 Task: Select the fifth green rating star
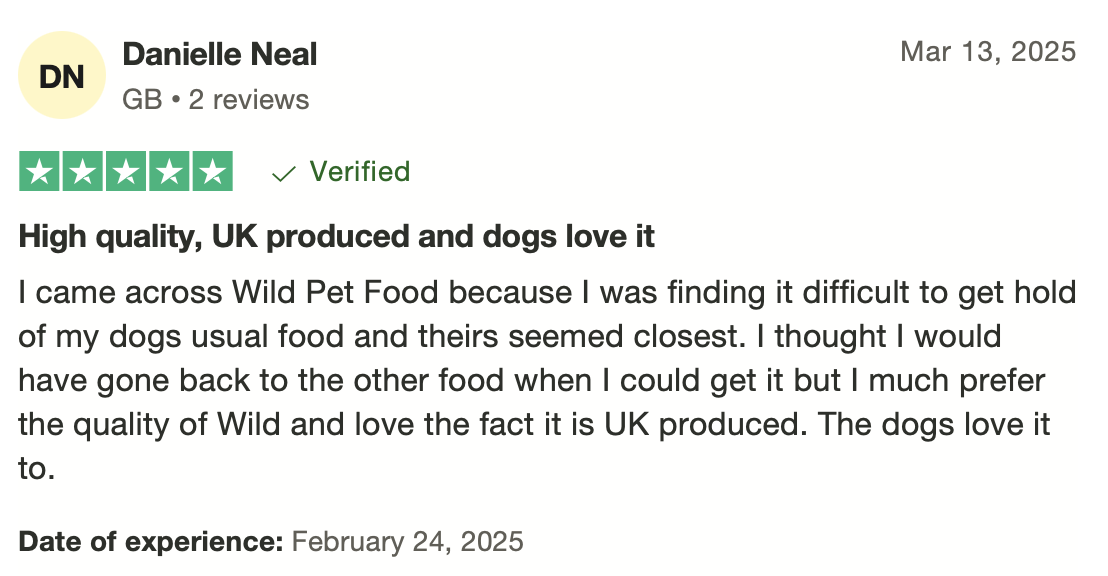pos(212,171)
